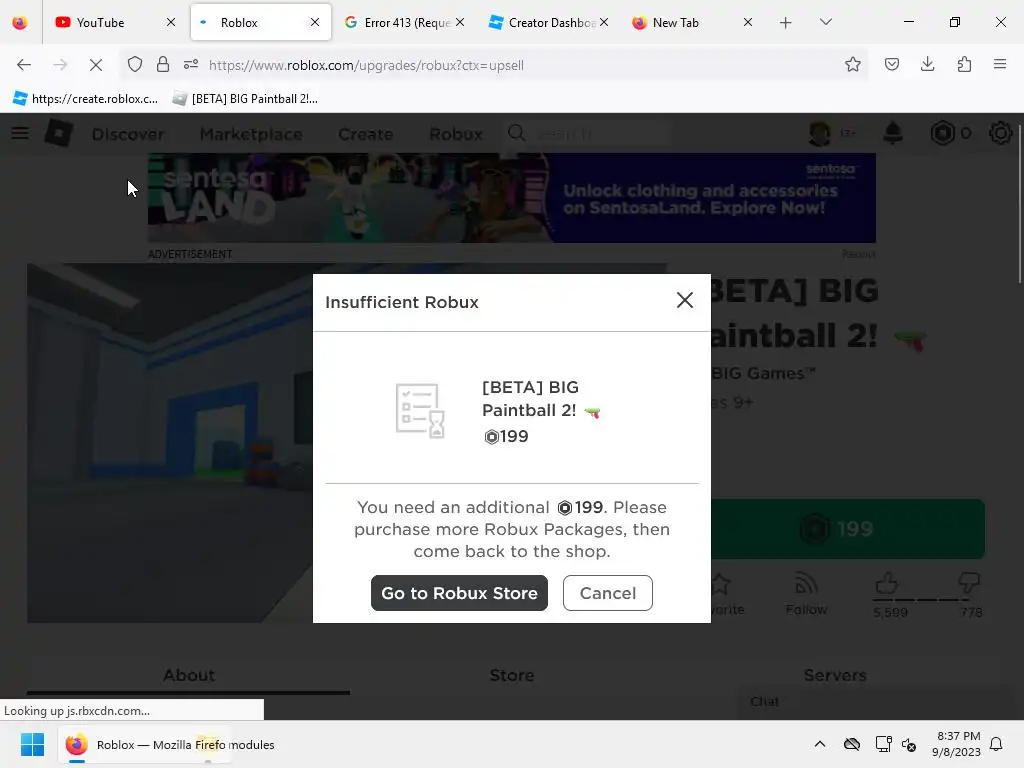The height and width of the screenshot is (768, 1024).
Task: Switch to the New Tab tab
Action: 675,22
